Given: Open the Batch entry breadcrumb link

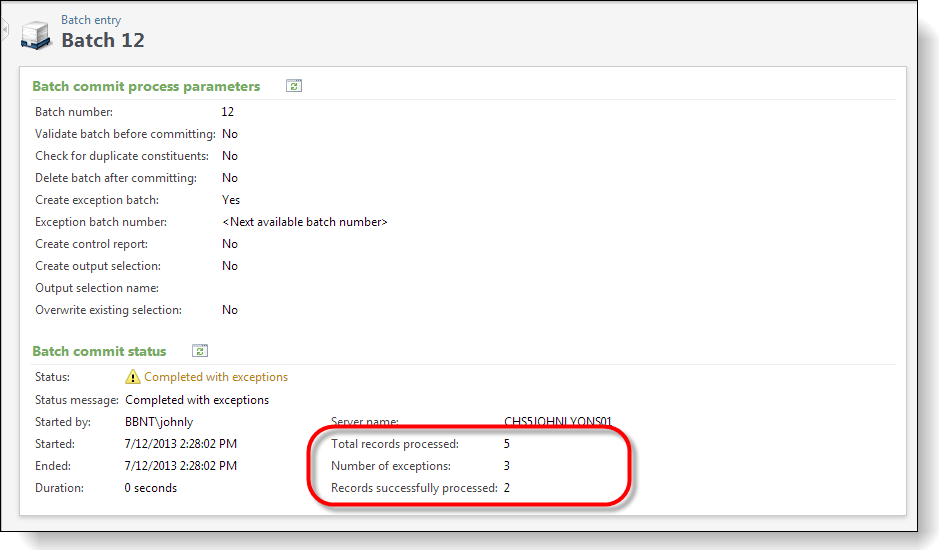Looking at the screenshot, I should [x=91, y=20].
